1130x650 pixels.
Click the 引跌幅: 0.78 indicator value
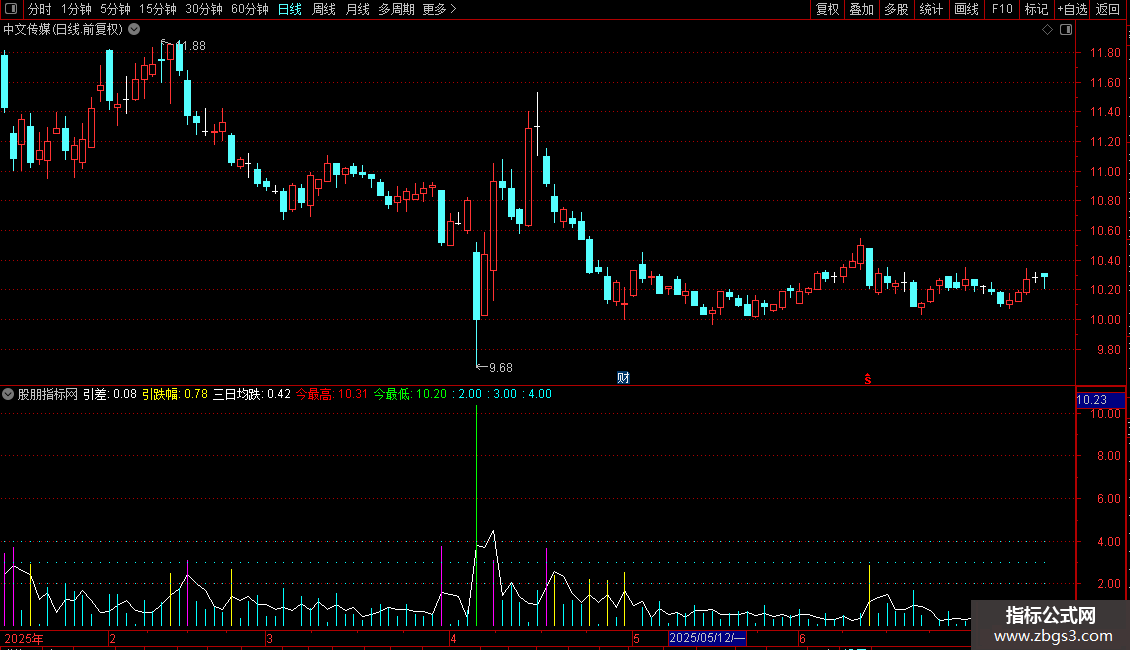click(174, 394)
